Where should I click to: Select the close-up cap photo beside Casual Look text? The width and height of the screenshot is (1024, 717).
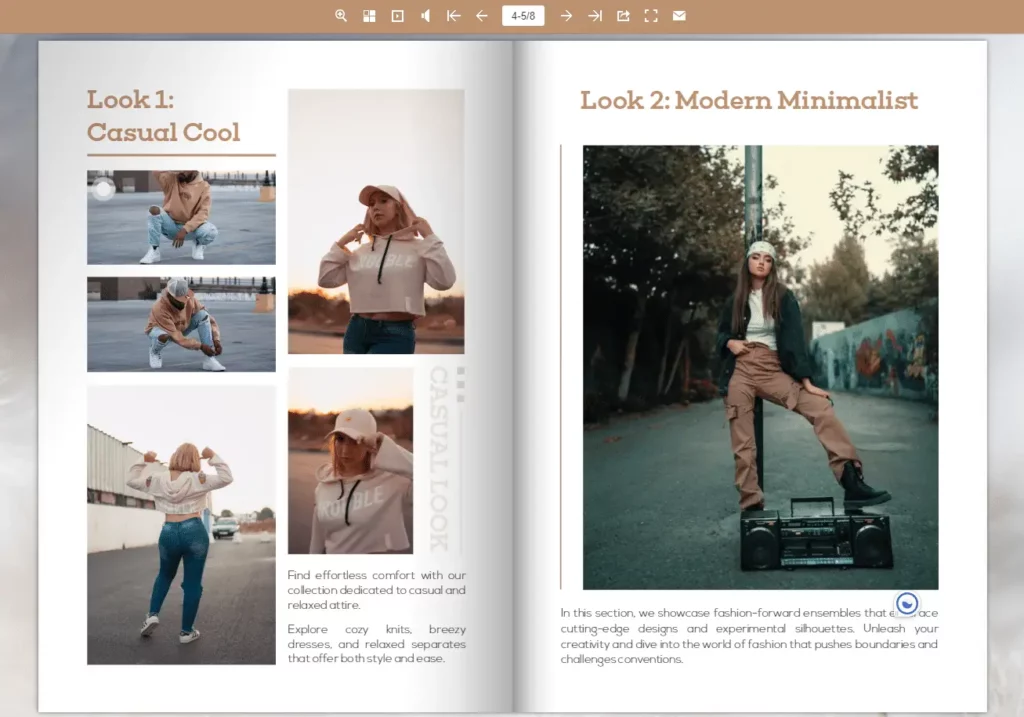[x=350, y=460]
